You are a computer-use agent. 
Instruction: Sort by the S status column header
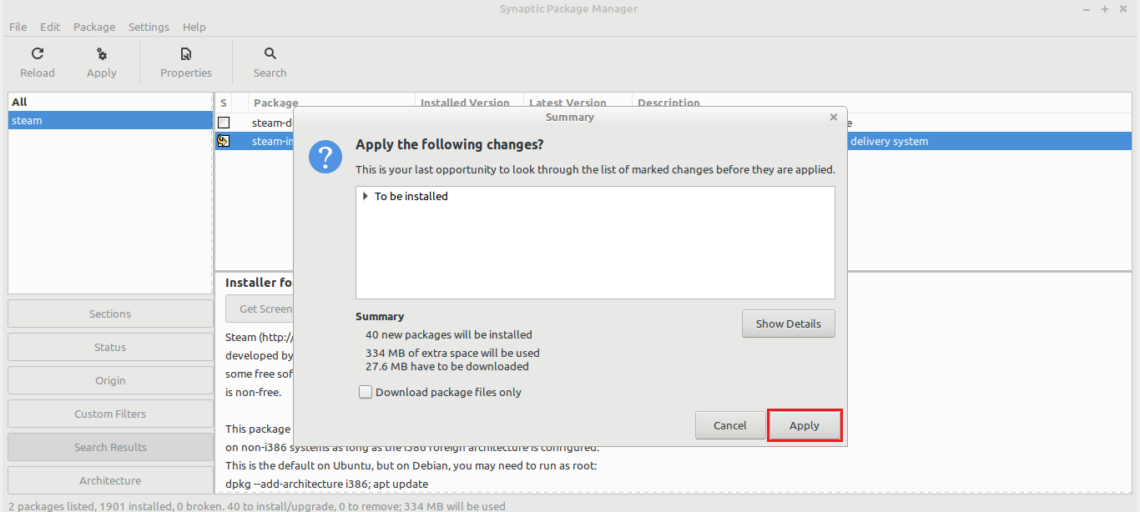[x=224, y=103]
